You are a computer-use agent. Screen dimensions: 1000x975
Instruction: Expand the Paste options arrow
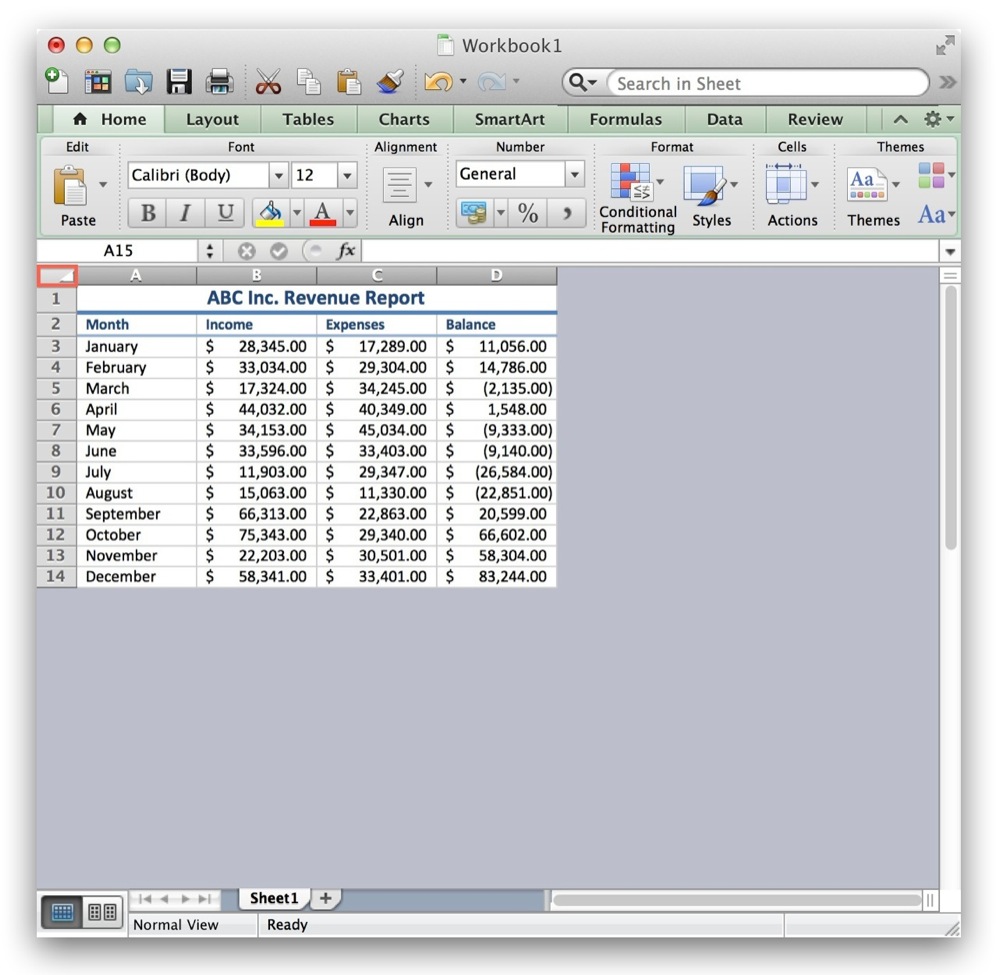[x=103, y=185]
